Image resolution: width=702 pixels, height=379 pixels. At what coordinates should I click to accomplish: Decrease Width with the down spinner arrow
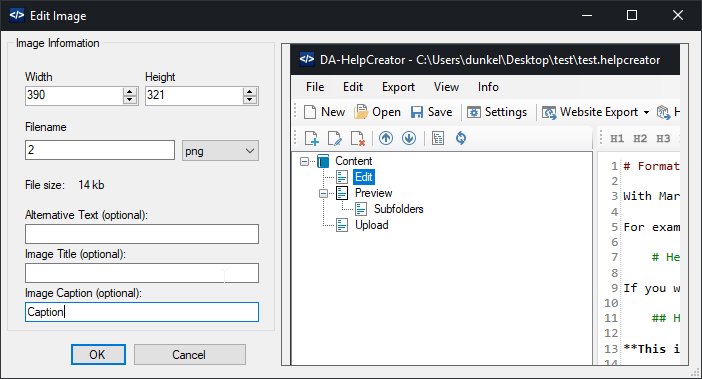point(130,100)
